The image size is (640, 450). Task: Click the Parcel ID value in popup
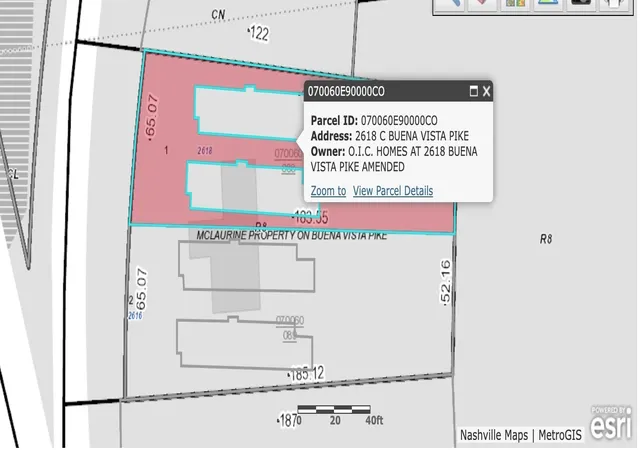[x=399, y=120]
